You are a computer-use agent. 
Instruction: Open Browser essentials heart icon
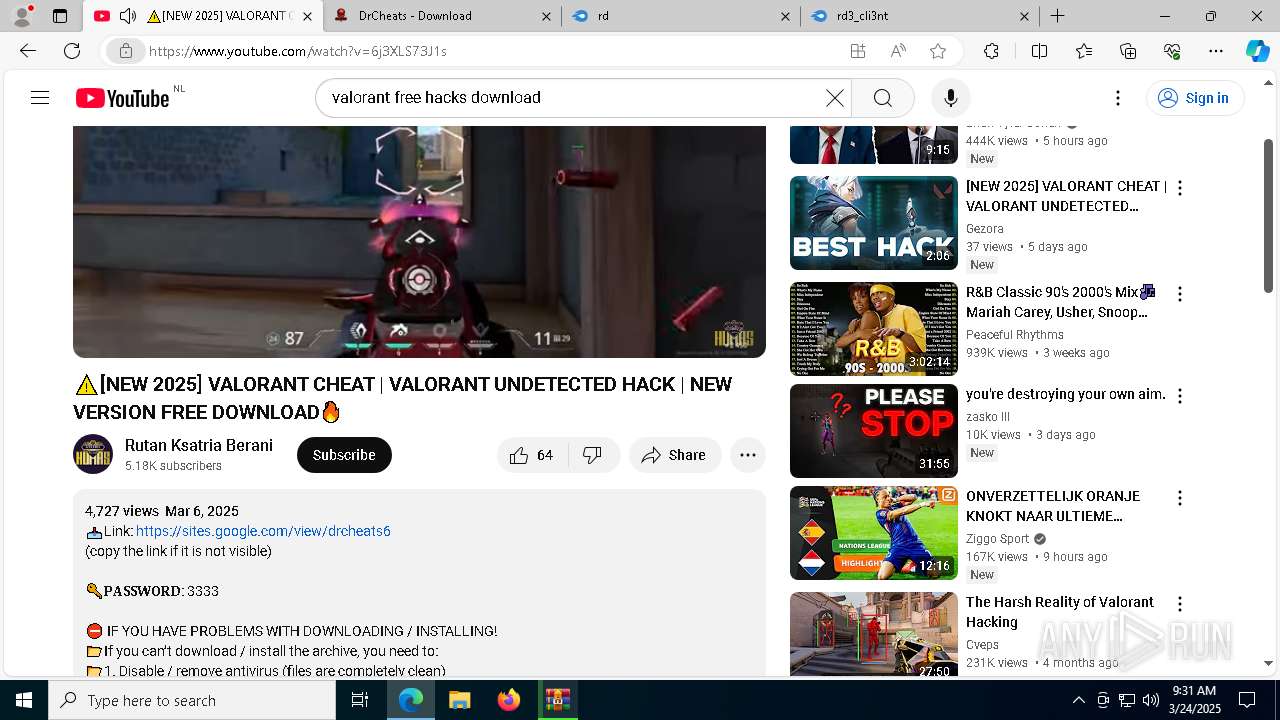coord(1172,51)
